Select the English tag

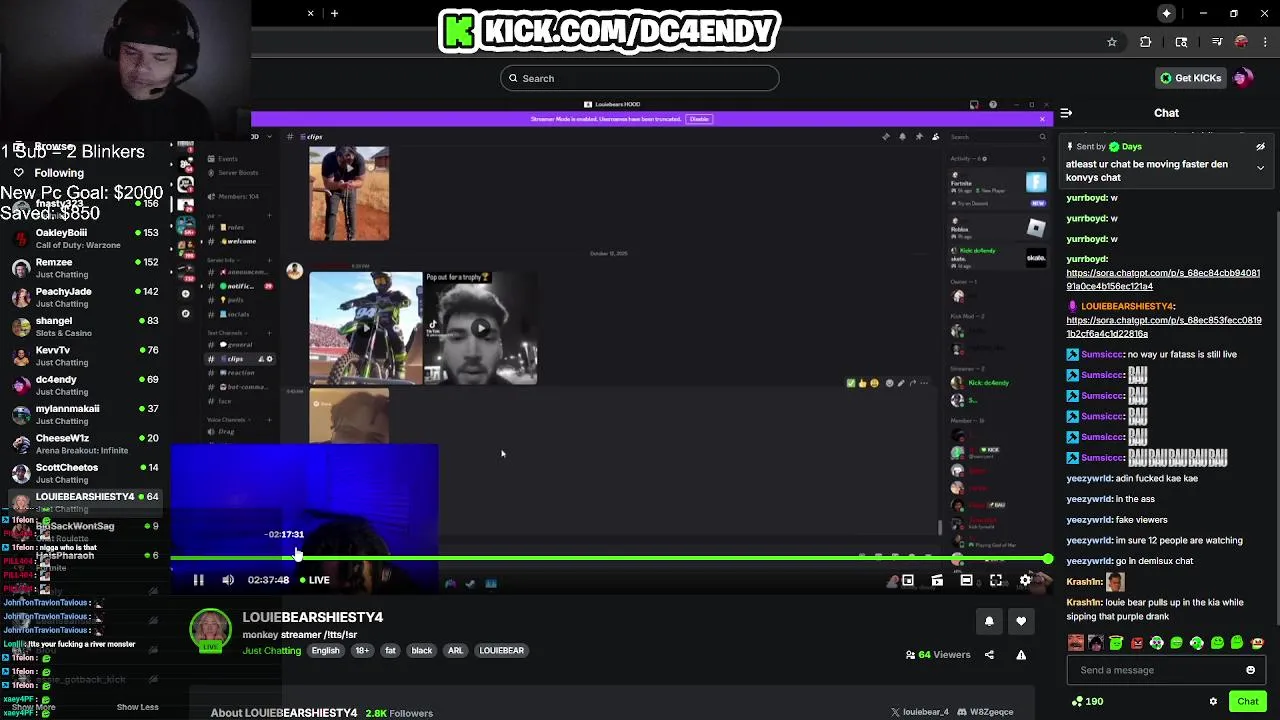(325, 651)
